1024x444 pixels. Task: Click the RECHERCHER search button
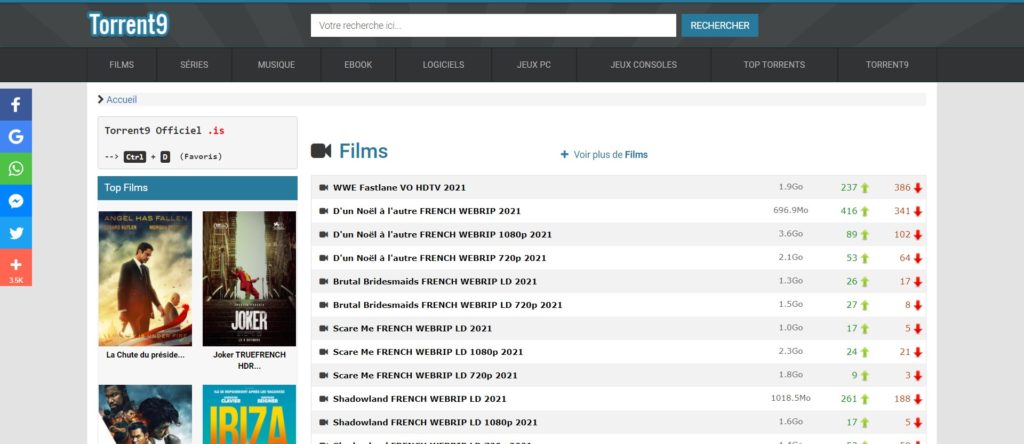point(720,25)
